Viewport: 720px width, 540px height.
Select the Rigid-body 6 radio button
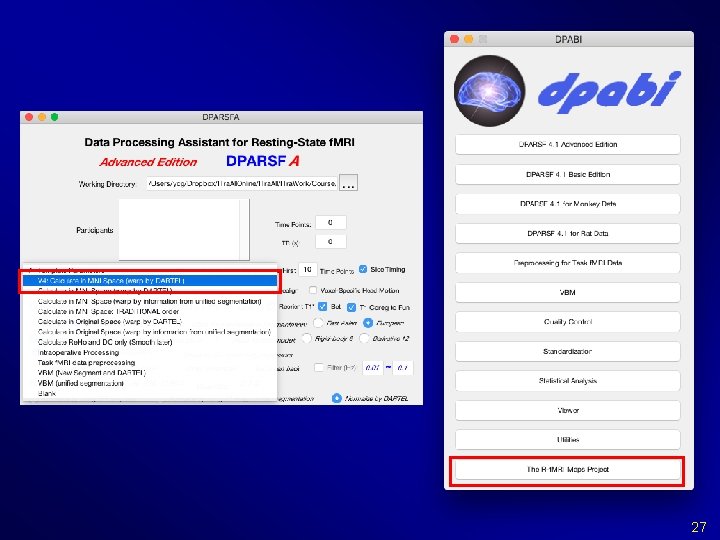pos(306,339)
